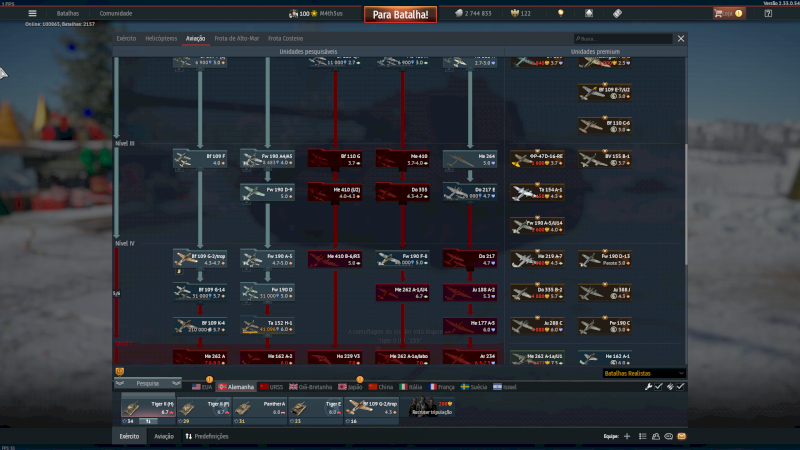Open the hamburger main menu
Viewport: 800px width, 450px height.
coord(32,13)
